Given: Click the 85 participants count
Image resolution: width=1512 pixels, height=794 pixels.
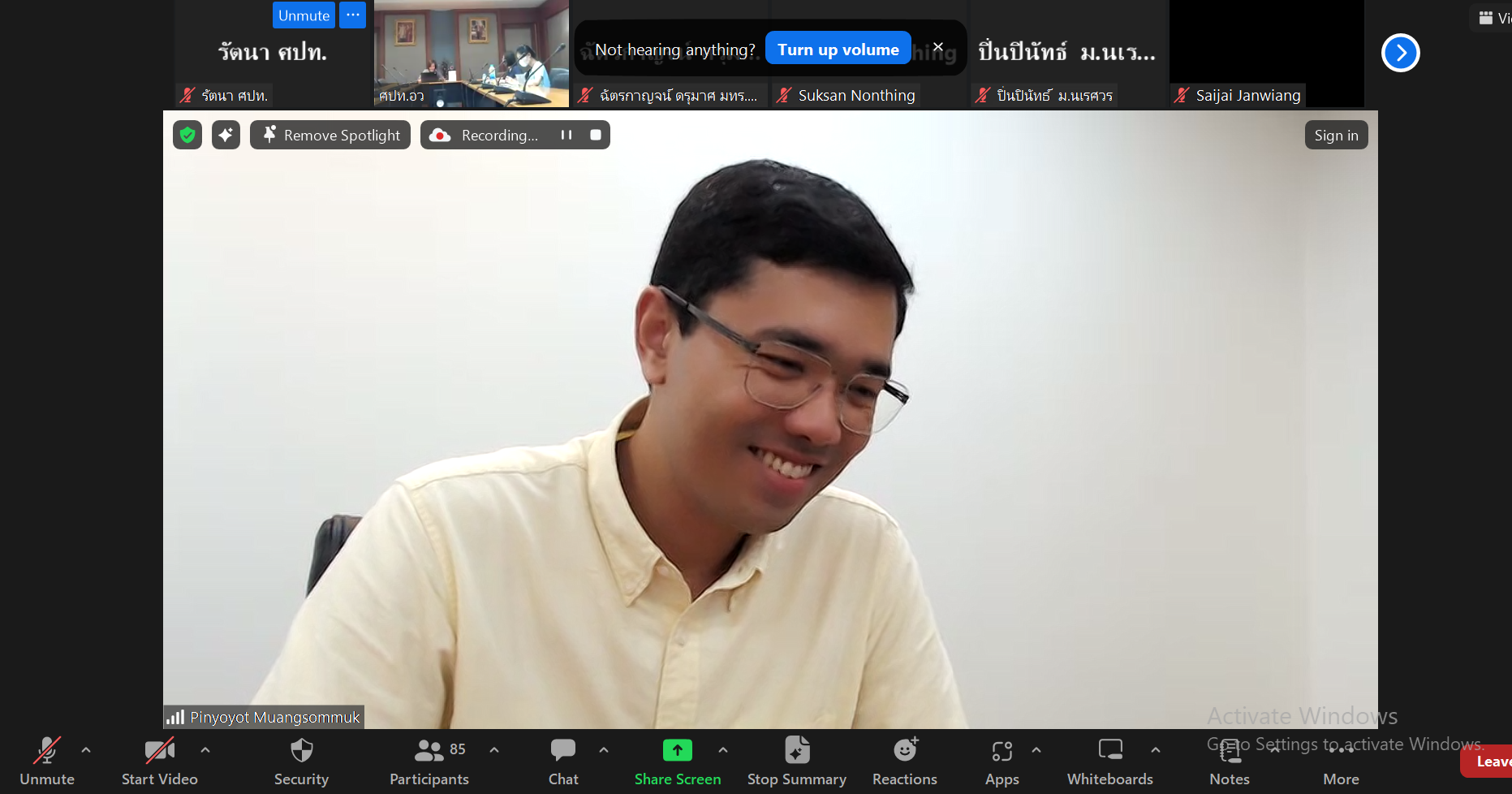Looking at the screenshot, I should (x=458, y=749).
